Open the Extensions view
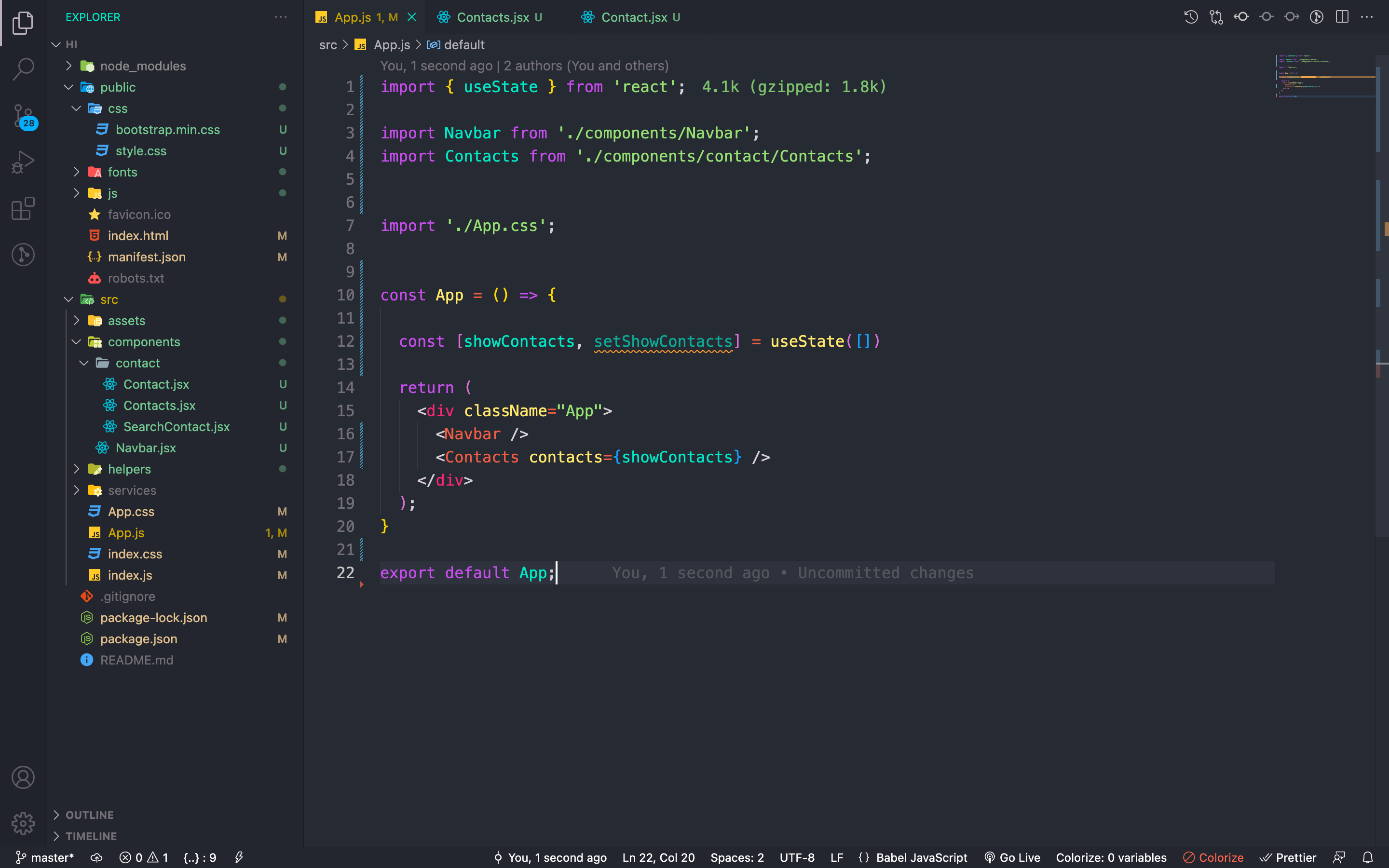 (23, 208)
